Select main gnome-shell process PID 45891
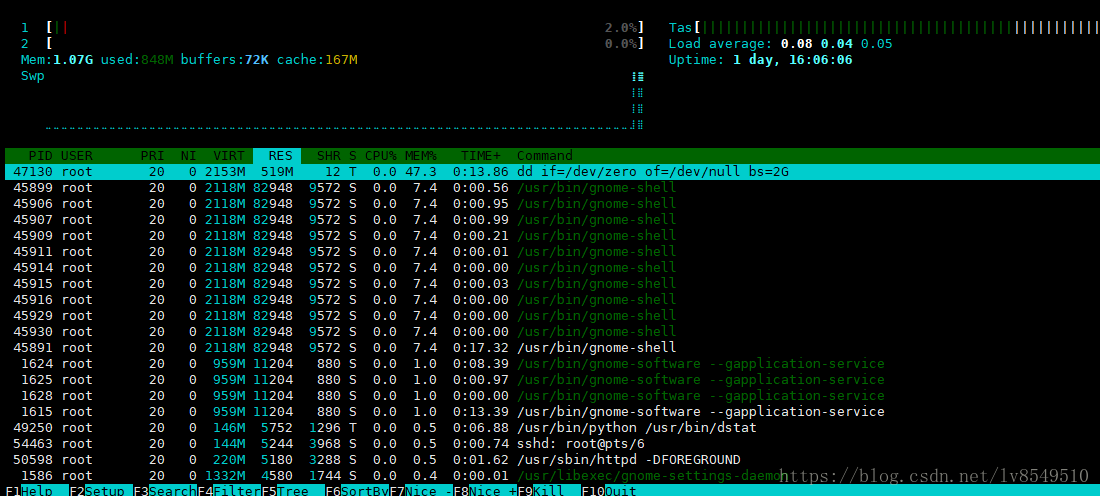 tap(552, 347)
